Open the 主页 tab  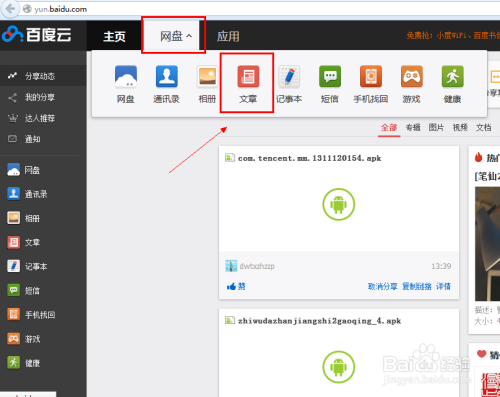(x=114, y=36)
